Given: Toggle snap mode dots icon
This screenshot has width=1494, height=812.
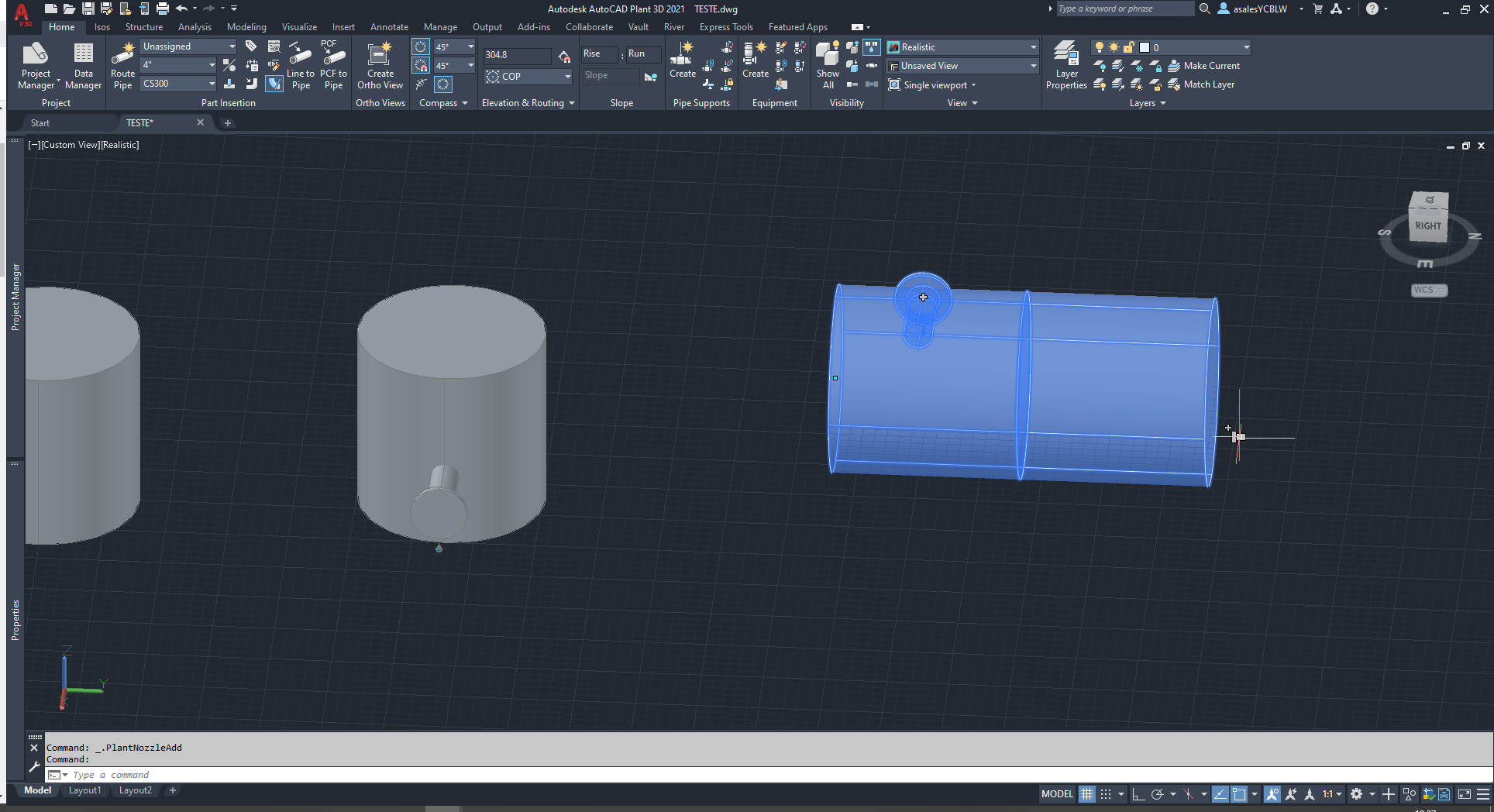Looking at the screenshot, I should [1106, 794].
